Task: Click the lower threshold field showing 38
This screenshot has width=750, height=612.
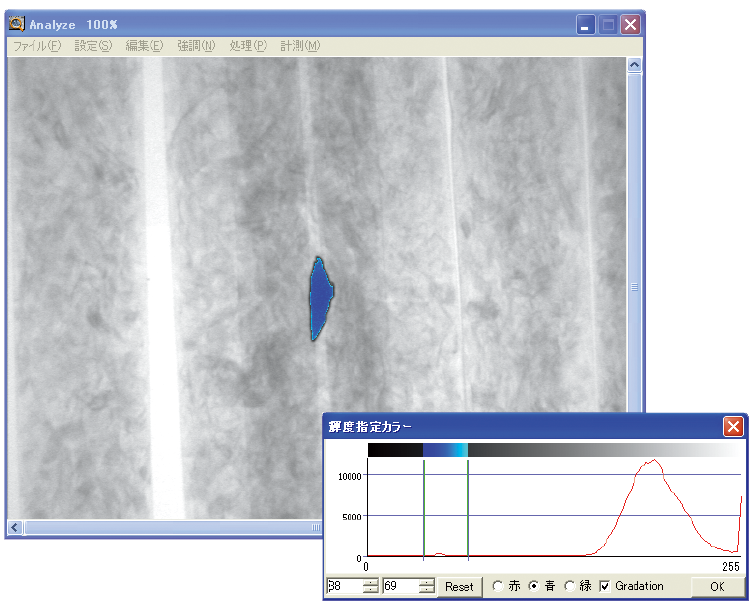Action: click(x=343, y=586)
